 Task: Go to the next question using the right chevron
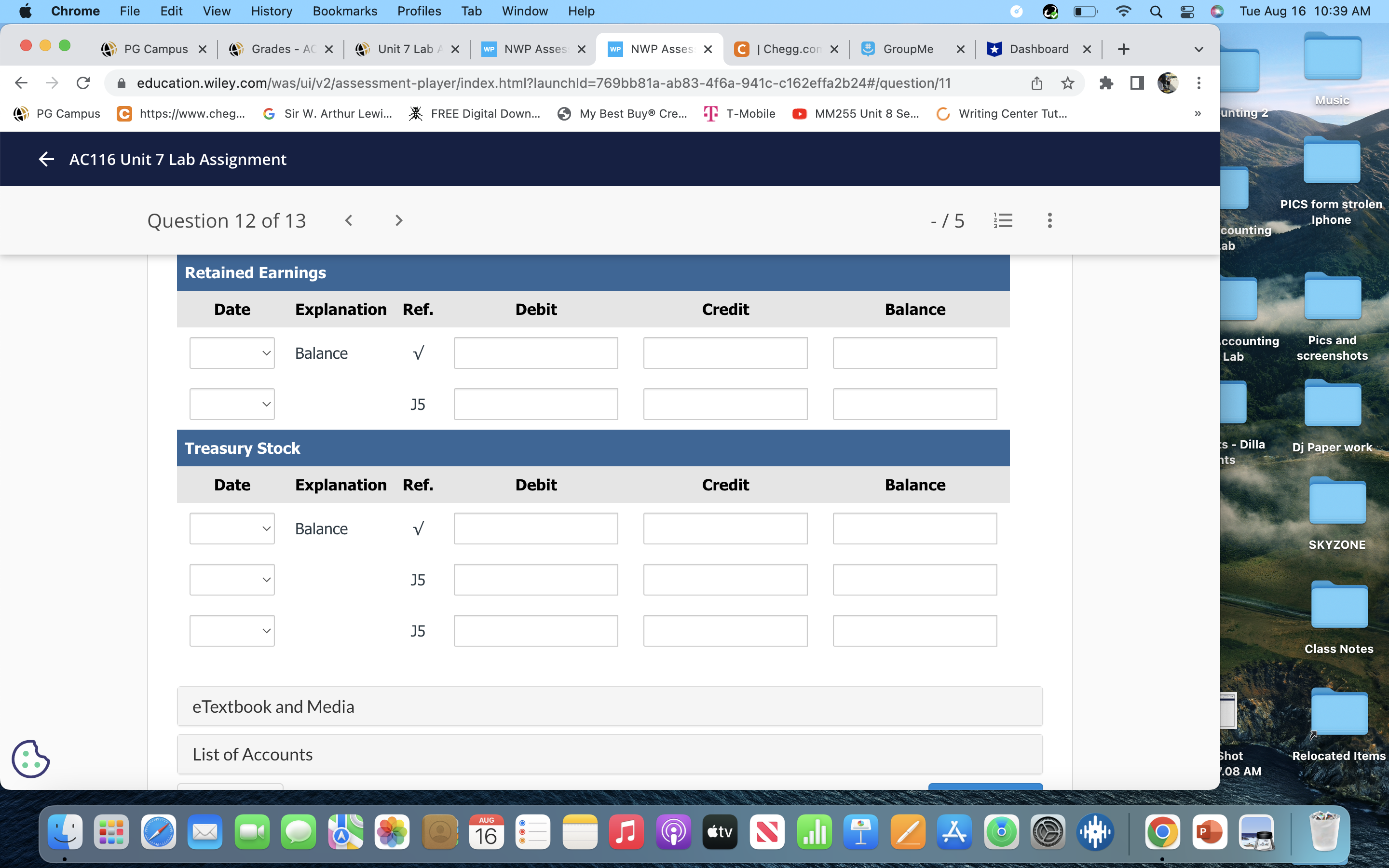pos(399,220)
